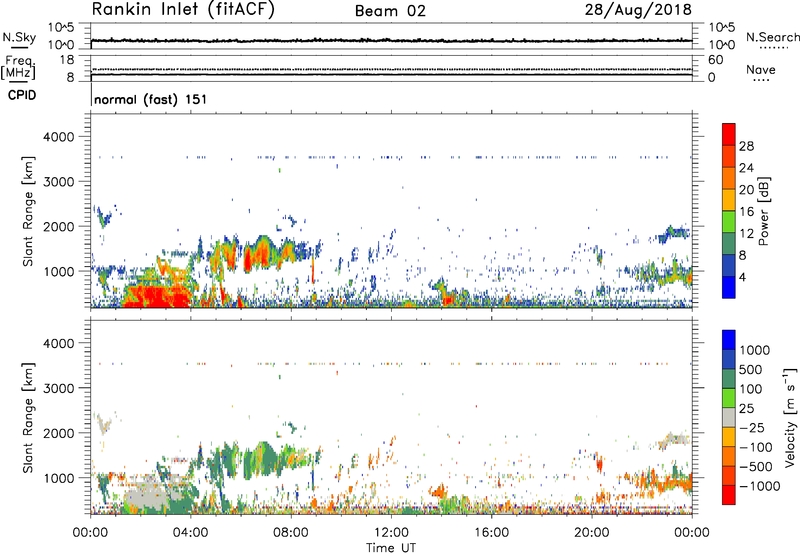Click the "-100" value on the velocity colorbar
800x554 pixels.
tap(755, 447)
